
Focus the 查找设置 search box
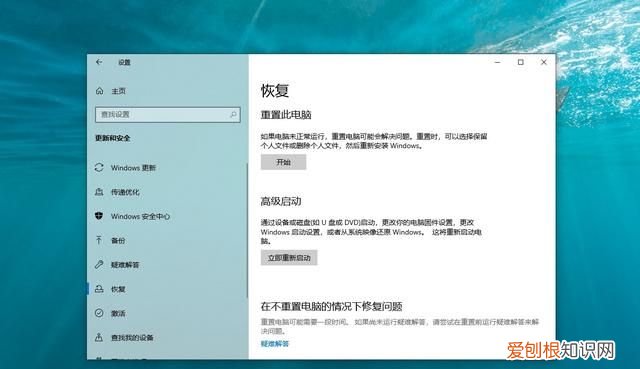tap(168, 115)
